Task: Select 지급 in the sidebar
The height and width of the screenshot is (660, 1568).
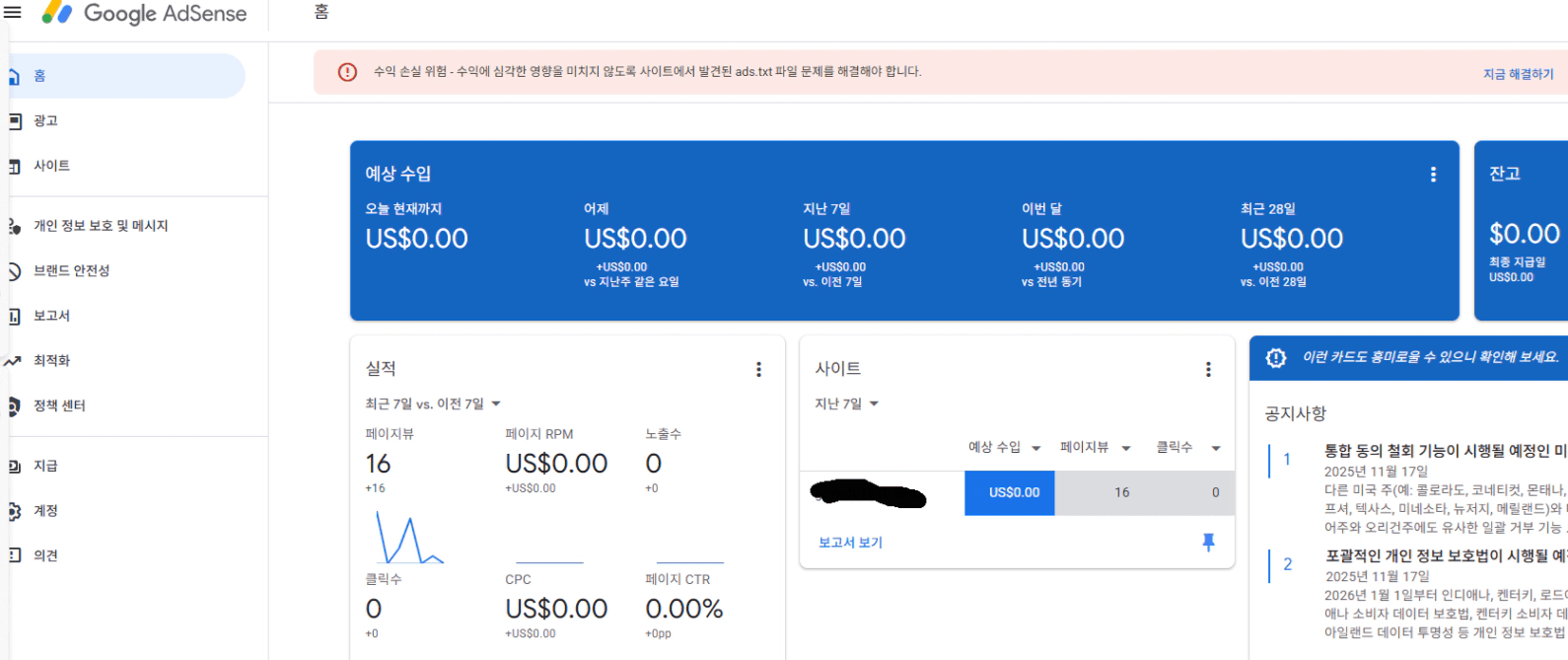Action: (45, 466)
